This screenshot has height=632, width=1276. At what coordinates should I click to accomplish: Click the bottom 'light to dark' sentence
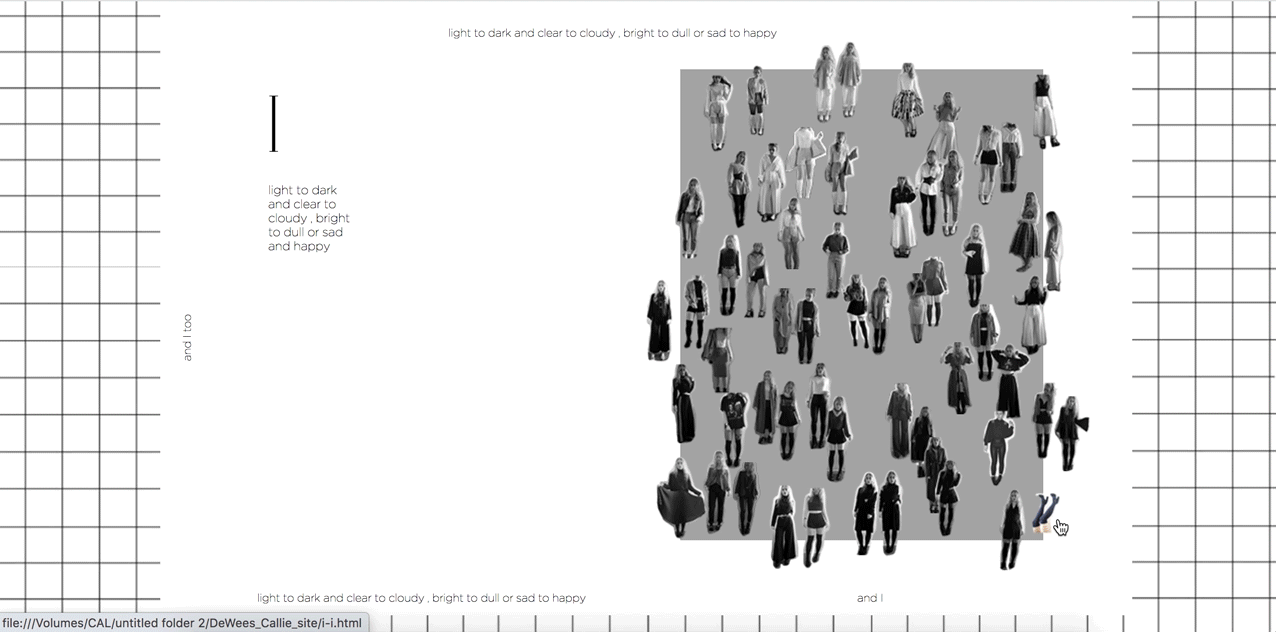[x=421, y=598]
